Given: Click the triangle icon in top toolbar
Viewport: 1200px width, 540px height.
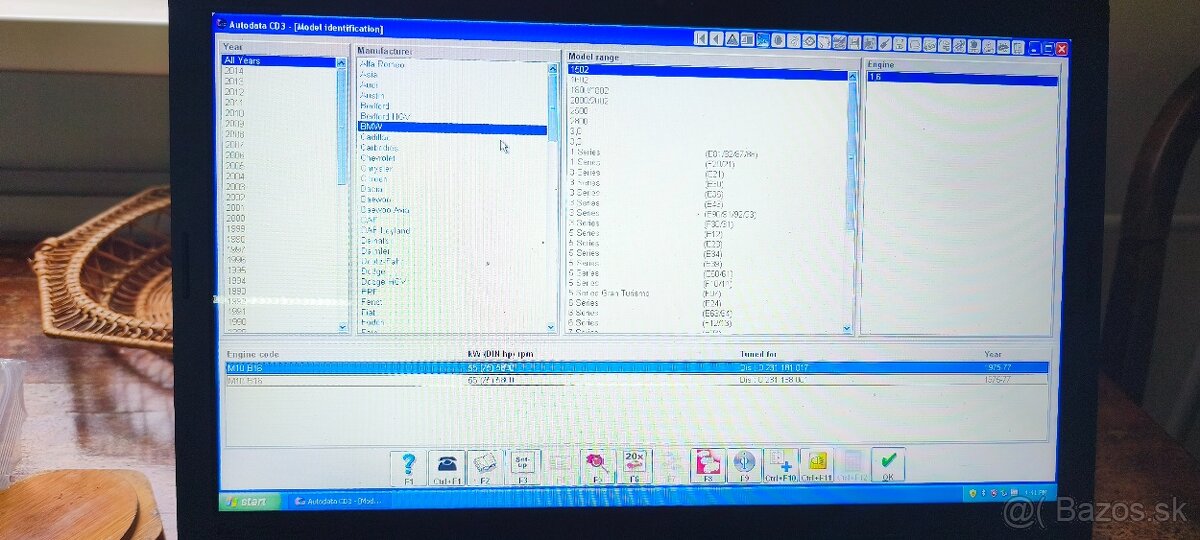Looking at the screenshot, I should click(x=733, y=39).
